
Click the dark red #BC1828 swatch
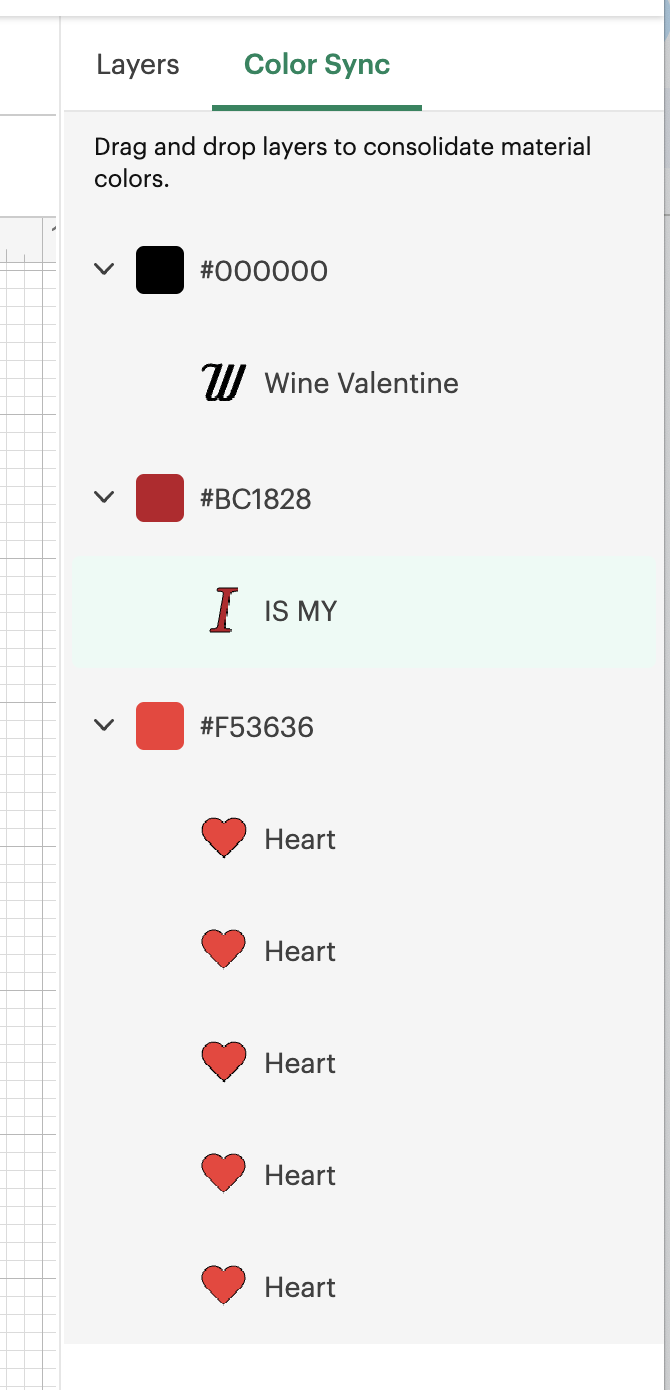pos(160,498)
